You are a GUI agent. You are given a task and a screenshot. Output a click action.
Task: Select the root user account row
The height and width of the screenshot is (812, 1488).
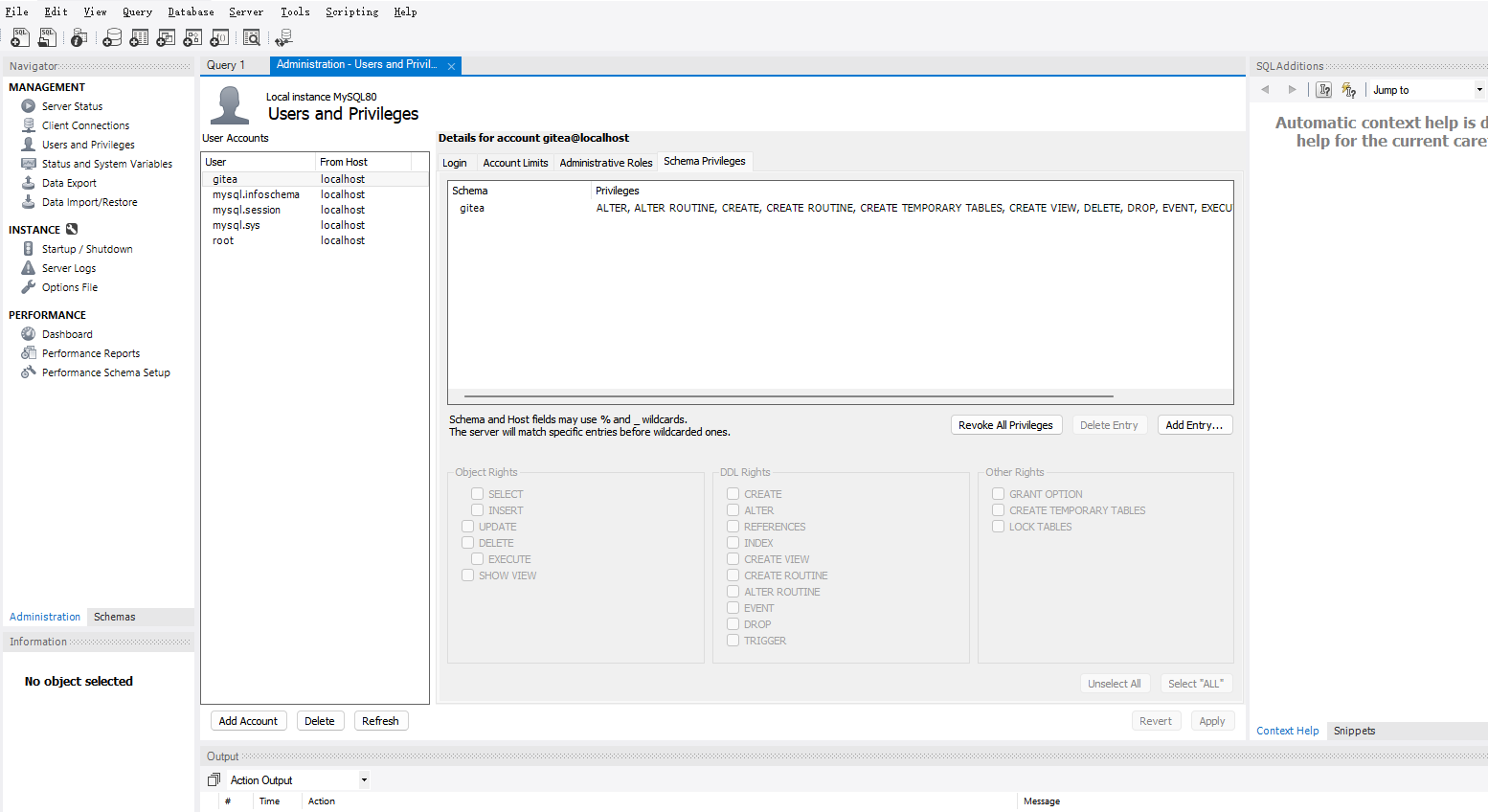[315, 240]
